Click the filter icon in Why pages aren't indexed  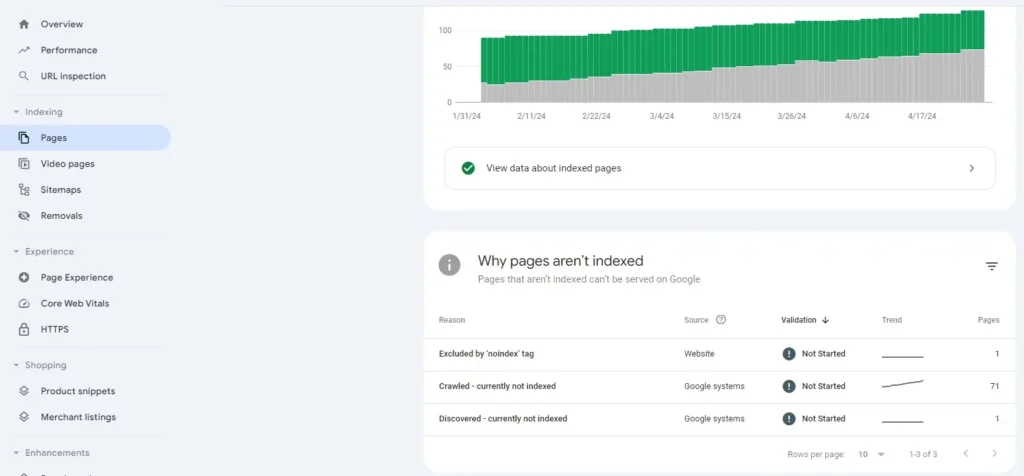click(x=991, y=266)
